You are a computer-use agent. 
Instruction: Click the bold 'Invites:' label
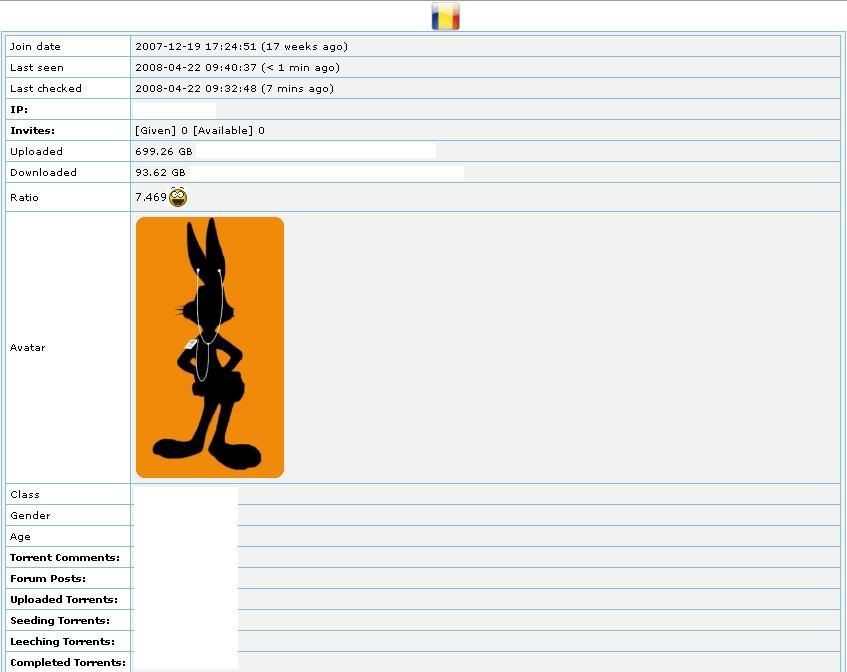tap(32, 131)
